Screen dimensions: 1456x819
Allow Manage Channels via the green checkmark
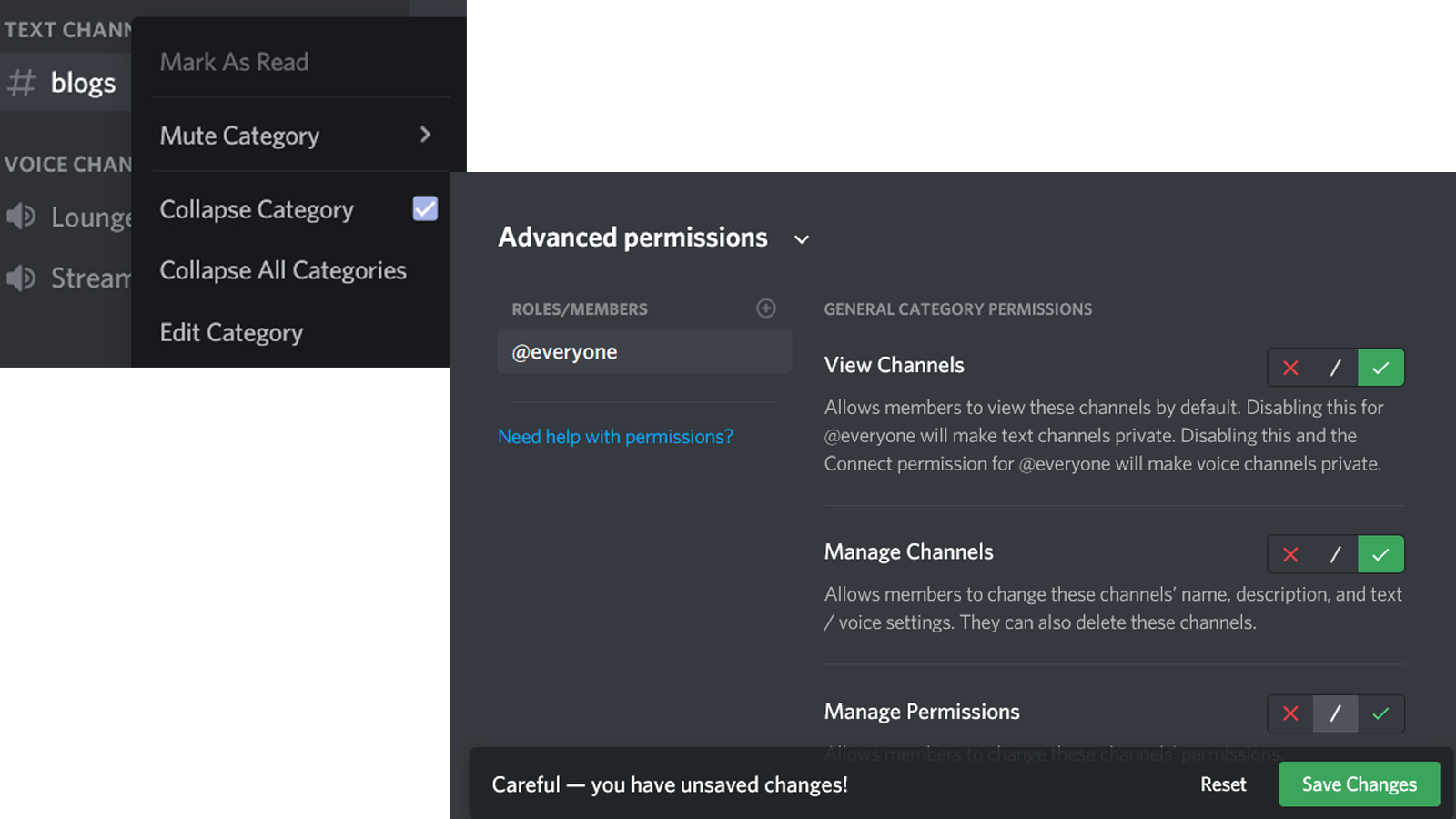click(1380, 554)
